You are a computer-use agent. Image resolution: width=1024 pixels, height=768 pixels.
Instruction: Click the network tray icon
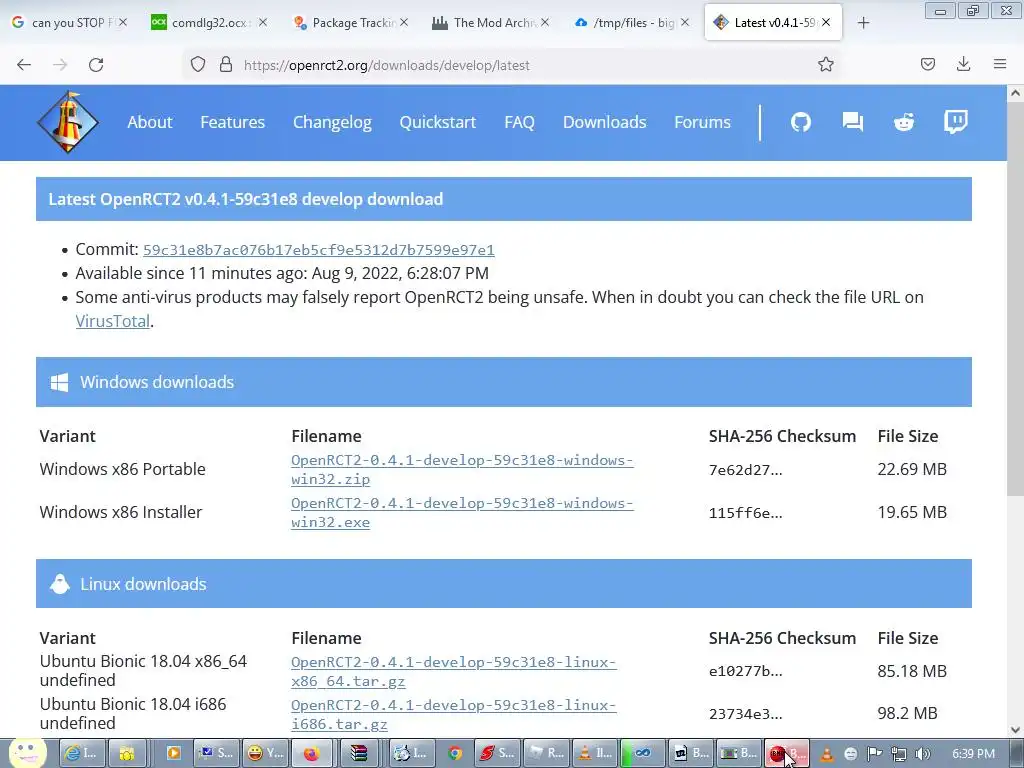tap(899, 754)
